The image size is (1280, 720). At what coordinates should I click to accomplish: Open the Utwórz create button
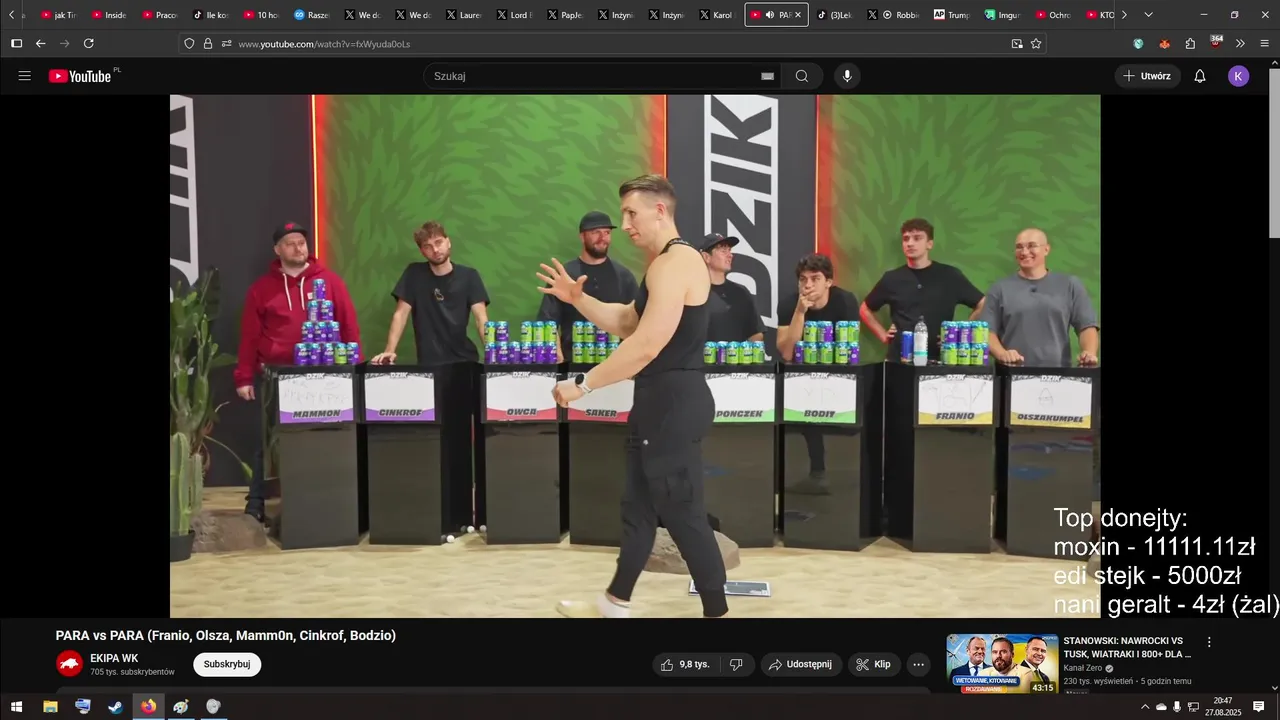coord(1147,76)
